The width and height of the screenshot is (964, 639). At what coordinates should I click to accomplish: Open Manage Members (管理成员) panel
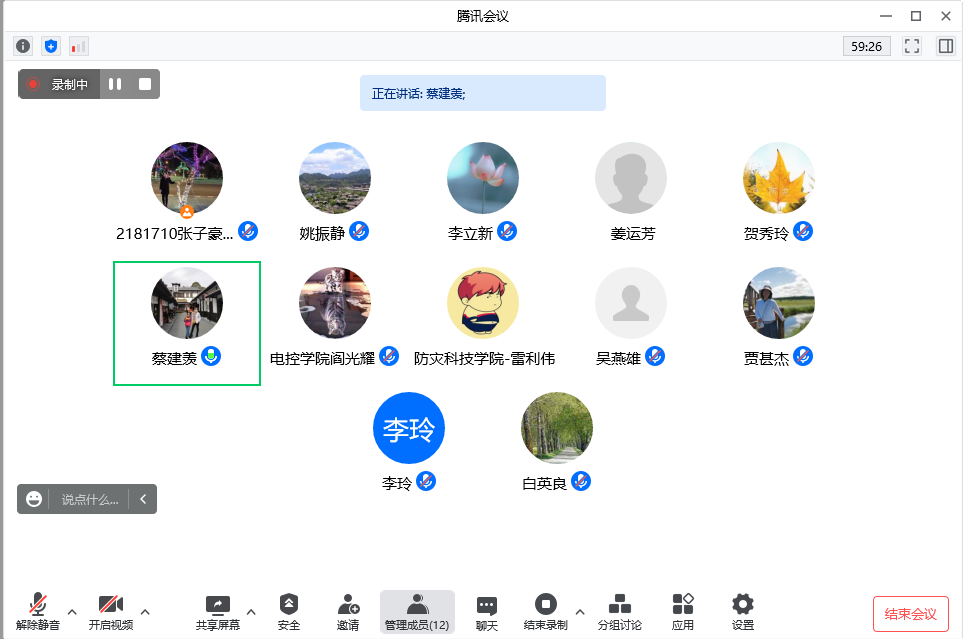[417, 611]
